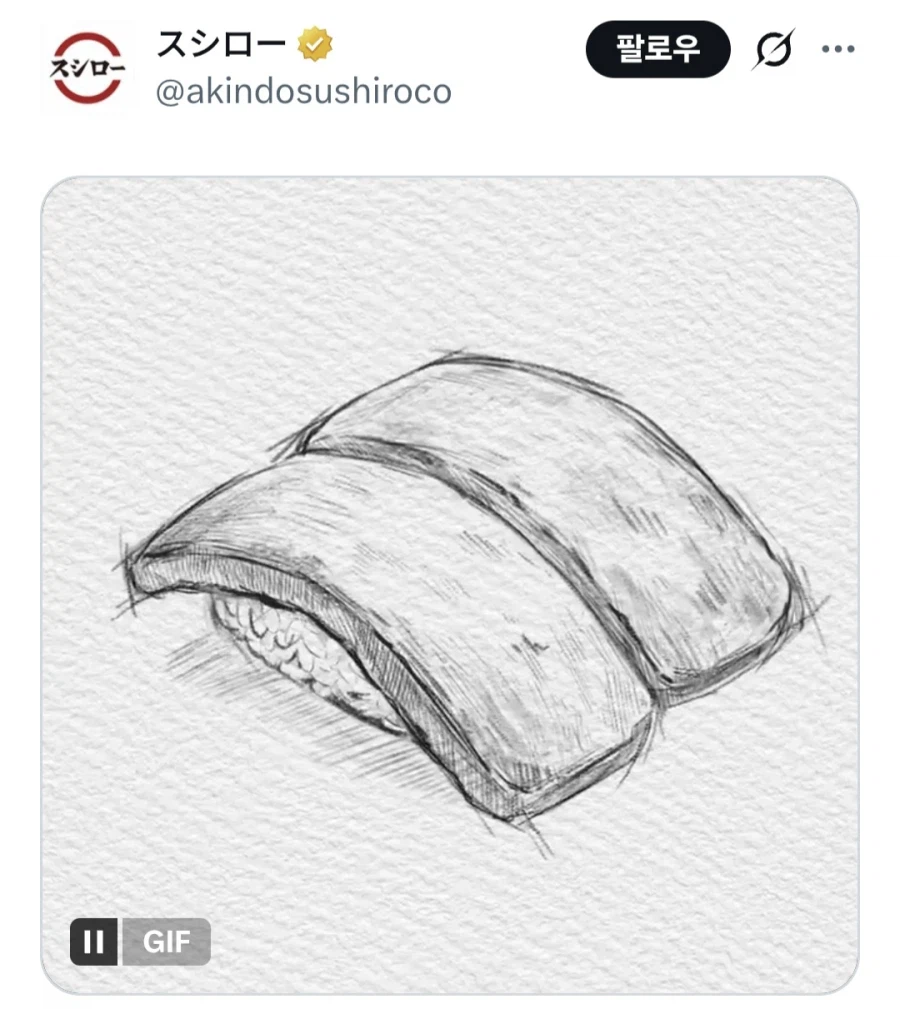Ask Grok about this post
The width and height of the screenshot is (900, 1009).
773,49
